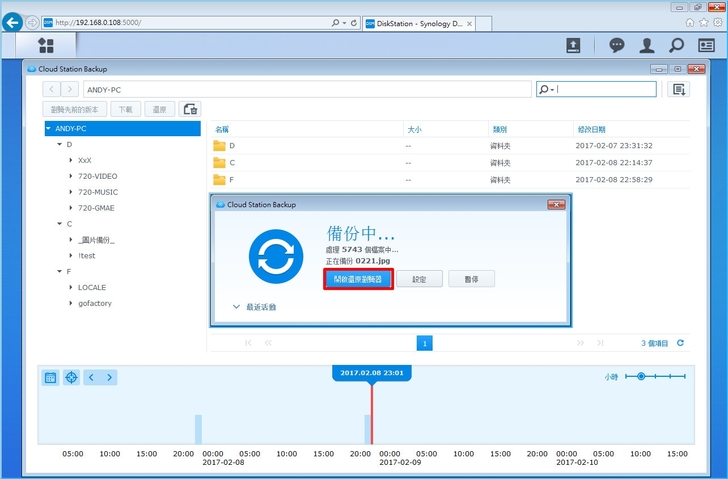
Task: Click the locate crosshair icon on timeline
Action: tap(71, 377)
